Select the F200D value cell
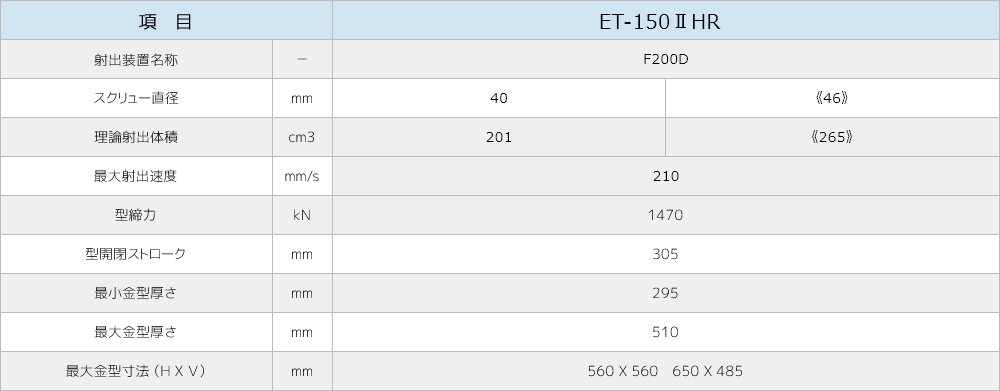This screenshot has height=391, width=1000. click(666, 59)
